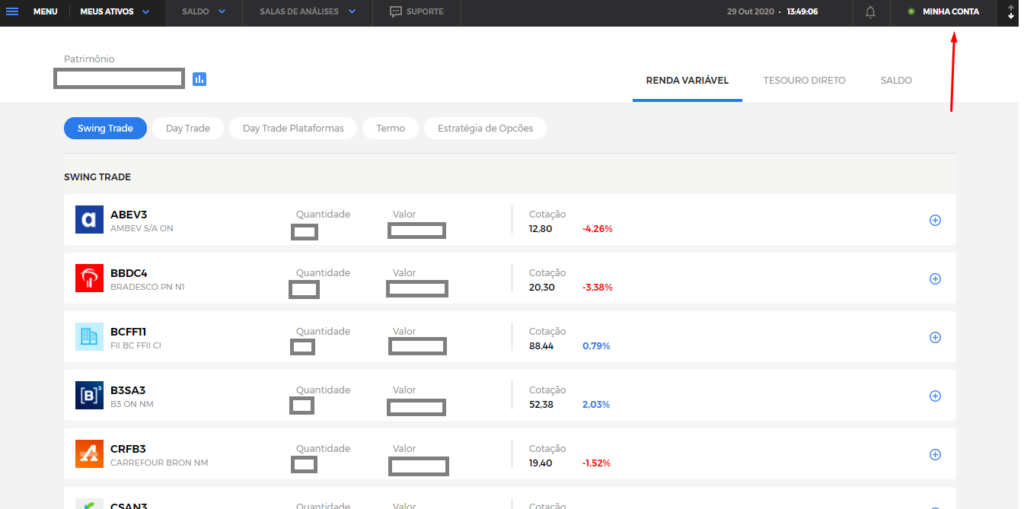Click the CRFB3 ticker name
Image resolution: width=1024 pixels, height=509 pixels.
pyautogui.click(x=128, y=449)
